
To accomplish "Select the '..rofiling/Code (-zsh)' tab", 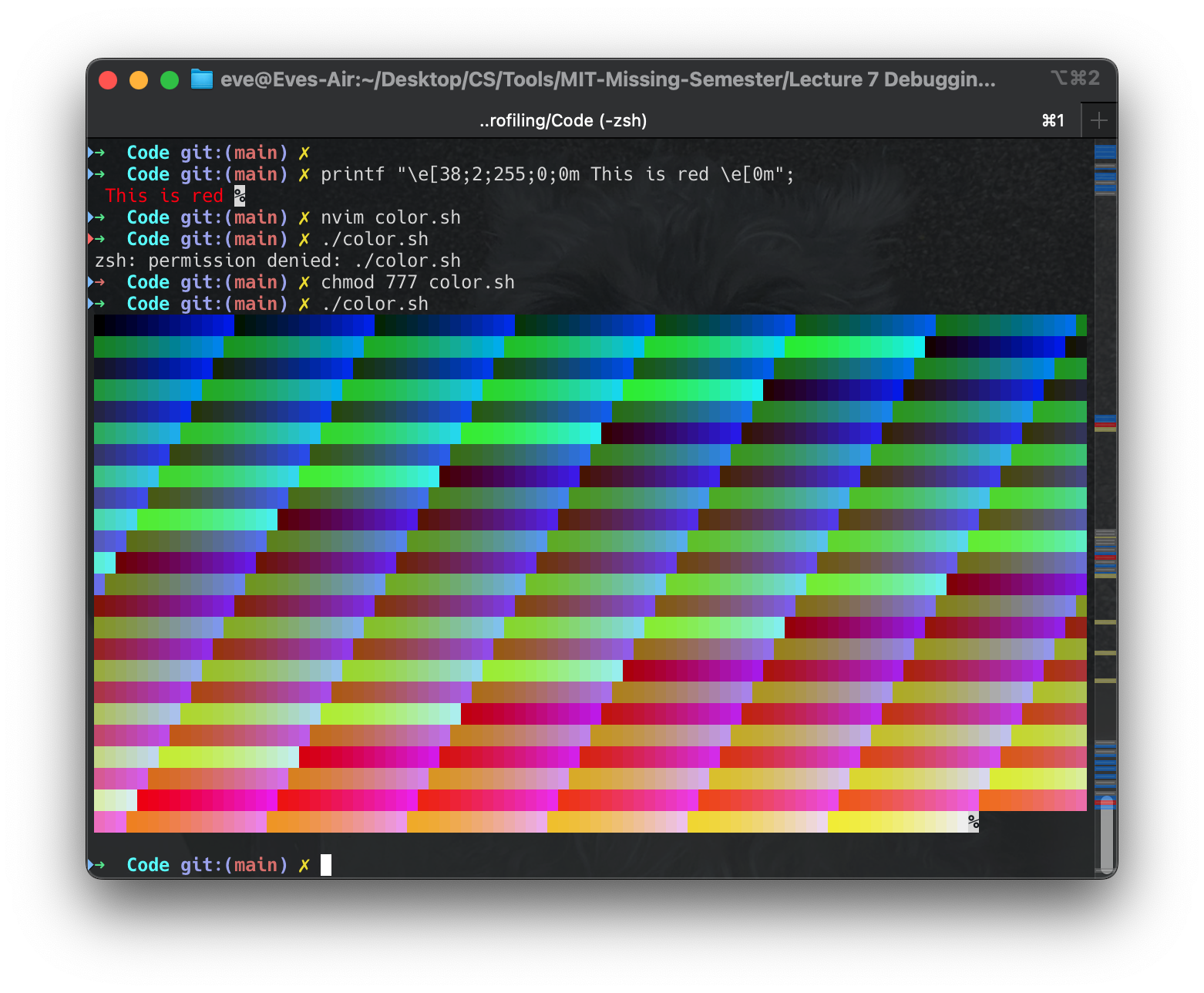I will pyautogui.click(x=563, y=119).
